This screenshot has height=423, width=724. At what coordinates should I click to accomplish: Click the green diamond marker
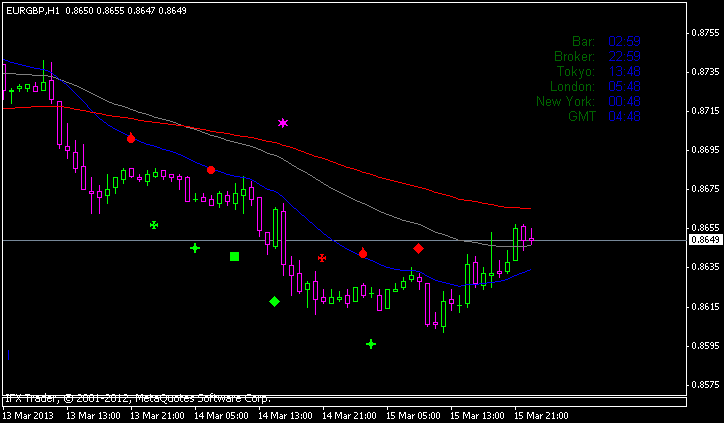tap(274, 301)
